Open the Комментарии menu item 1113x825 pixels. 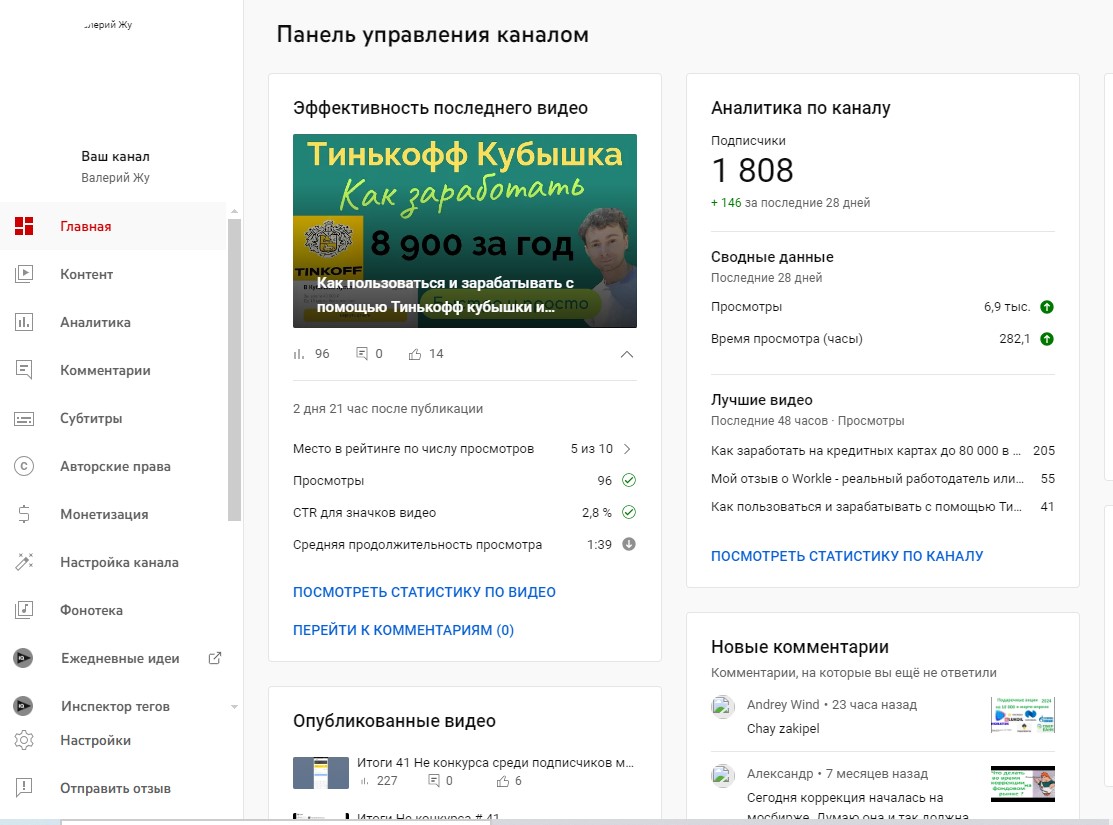[x=114, y=370]
